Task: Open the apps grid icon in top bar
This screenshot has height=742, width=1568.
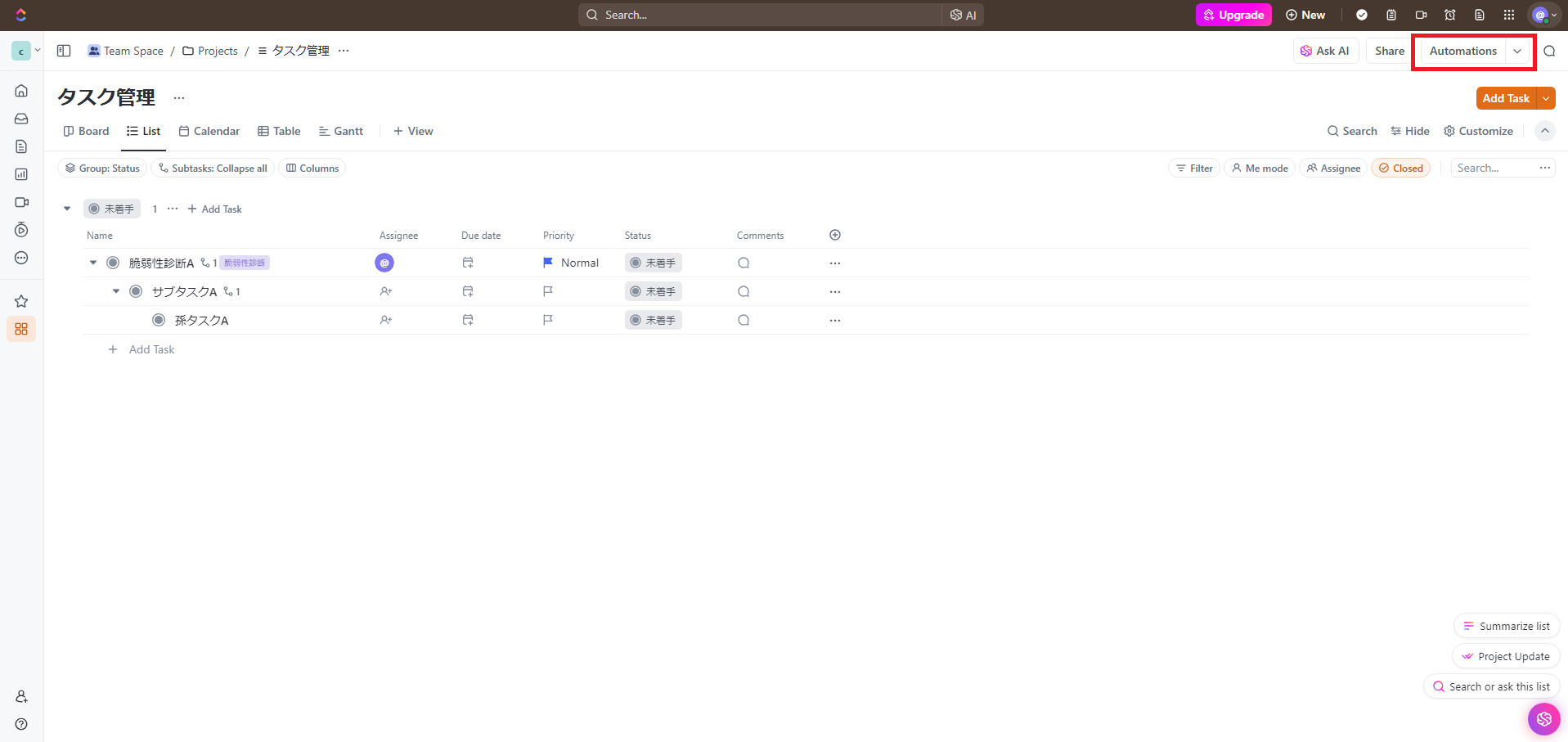Action: (x=1509, y=15)
